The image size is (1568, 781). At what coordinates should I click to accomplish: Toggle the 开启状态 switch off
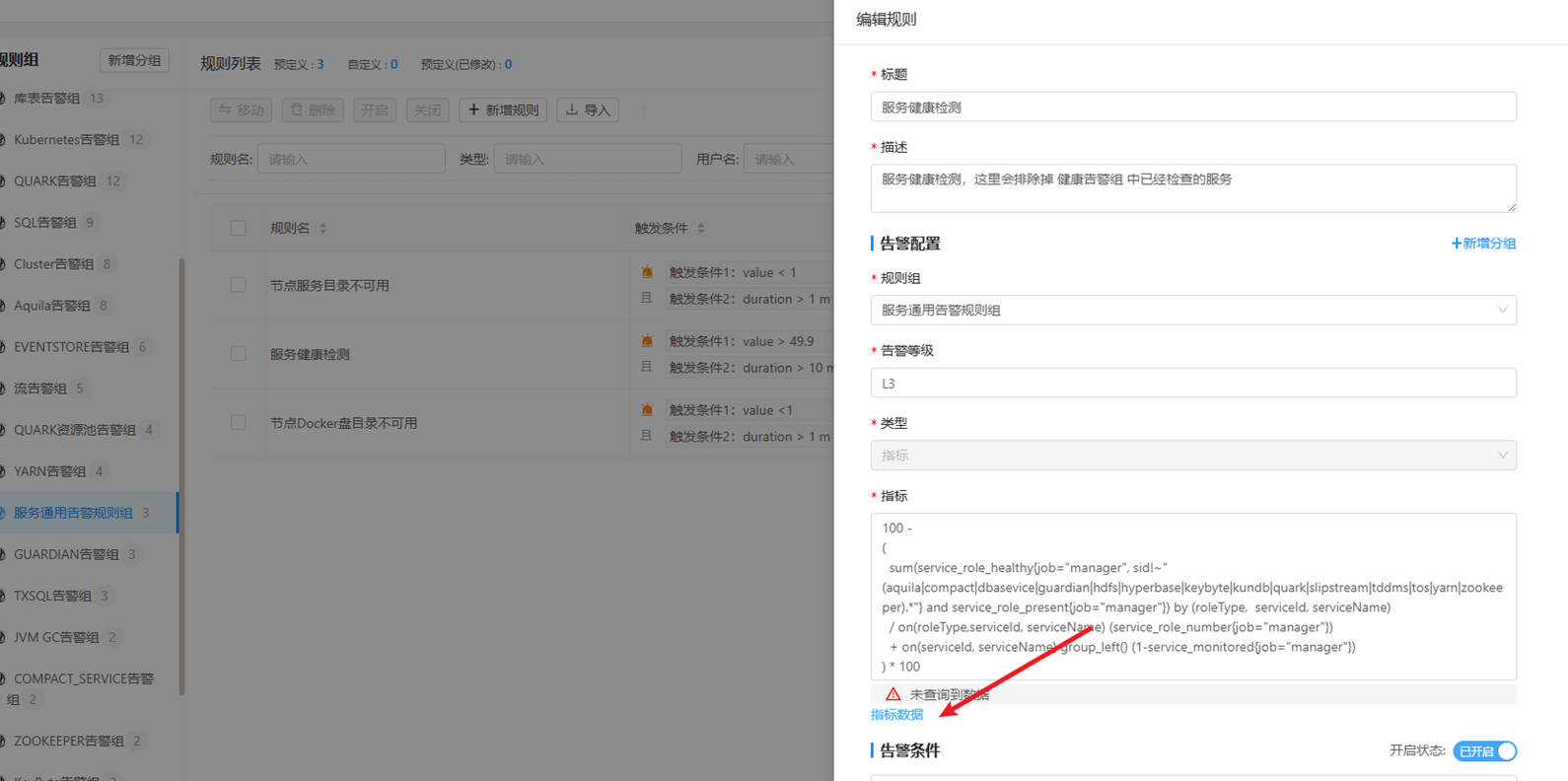tap(1485, 751)
